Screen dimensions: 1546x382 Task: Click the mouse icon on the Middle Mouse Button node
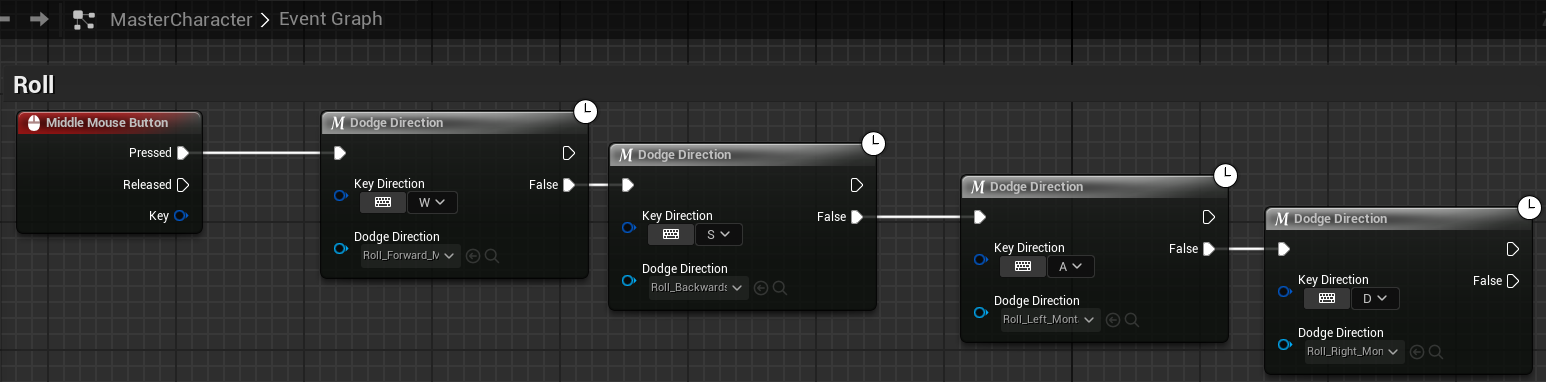click(x=33, y=122)
